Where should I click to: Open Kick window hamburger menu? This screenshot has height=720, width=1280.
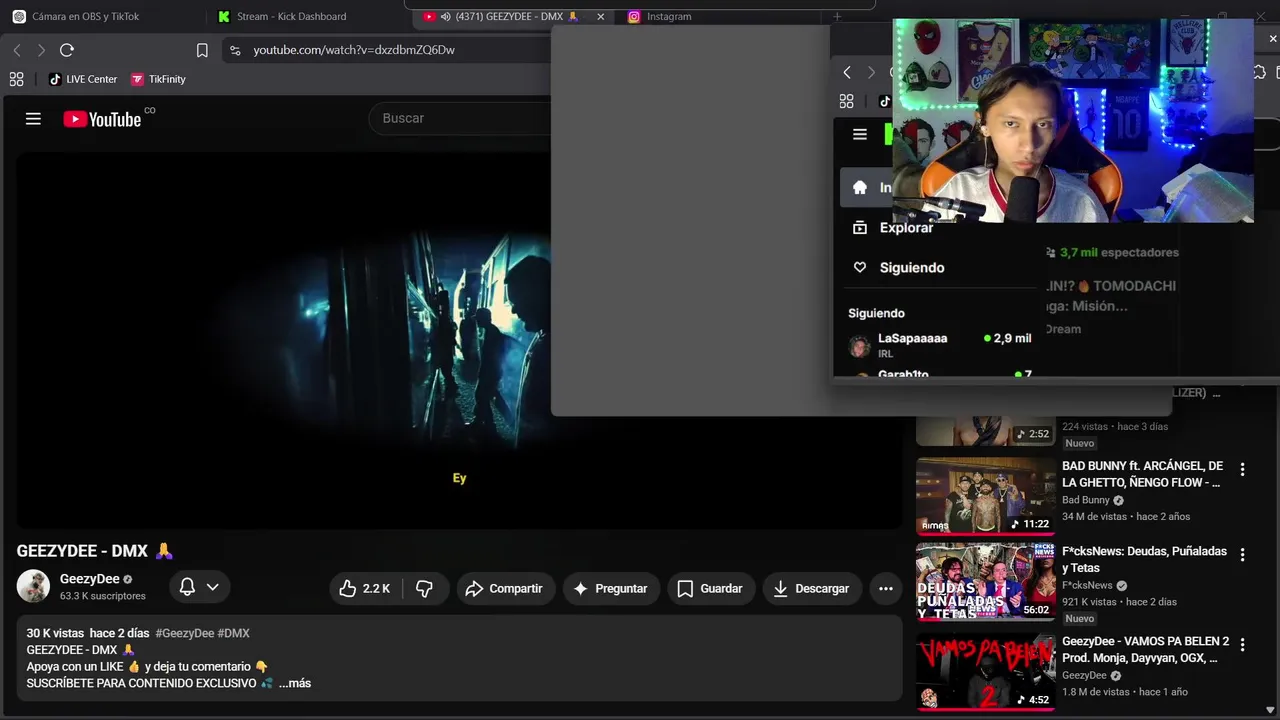(x=859, y=134)
